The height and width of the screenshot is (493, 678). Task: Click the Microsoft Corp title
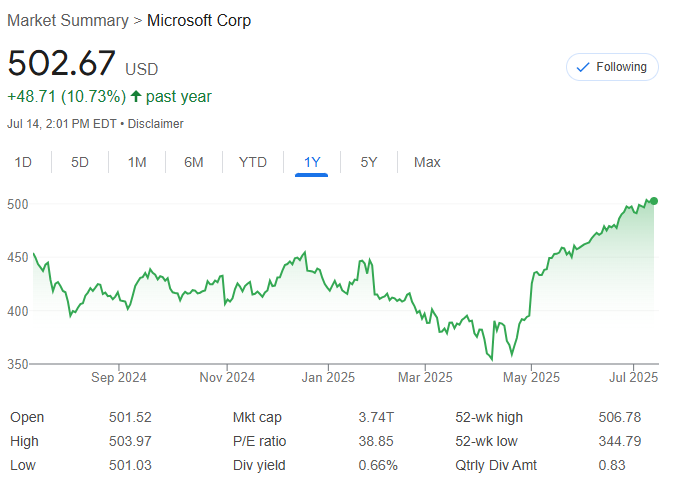(x=199, y=20)
